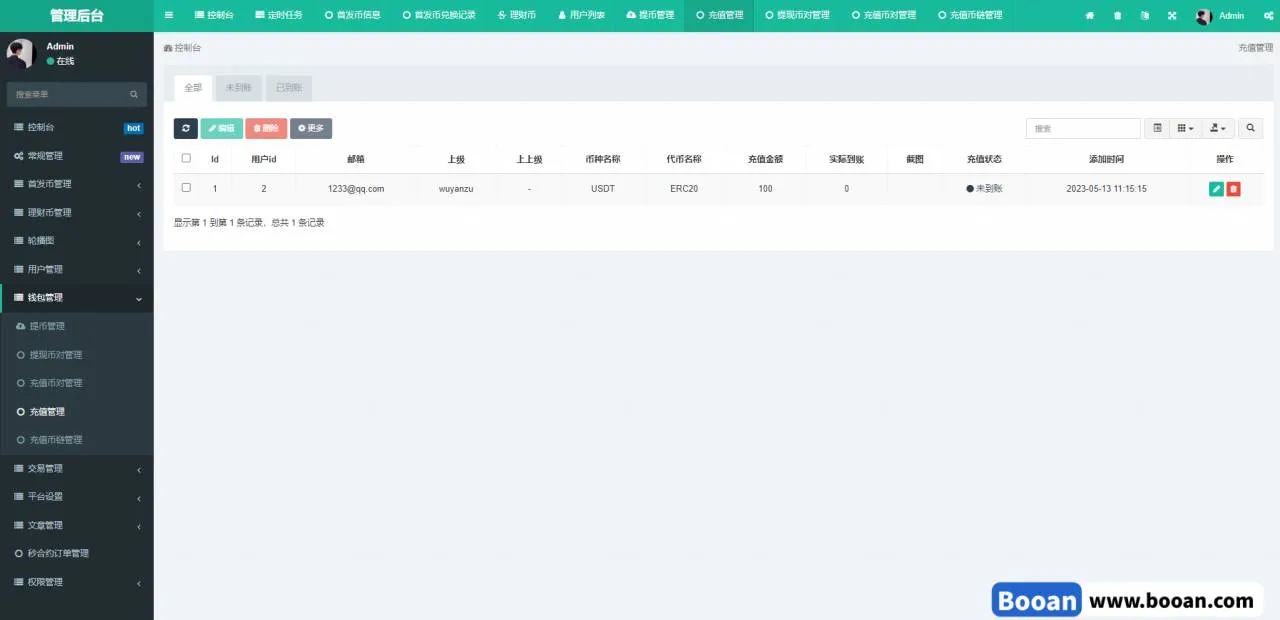
Task: Click the red delete icon in row 1
Action: (x=1233, y=189)
